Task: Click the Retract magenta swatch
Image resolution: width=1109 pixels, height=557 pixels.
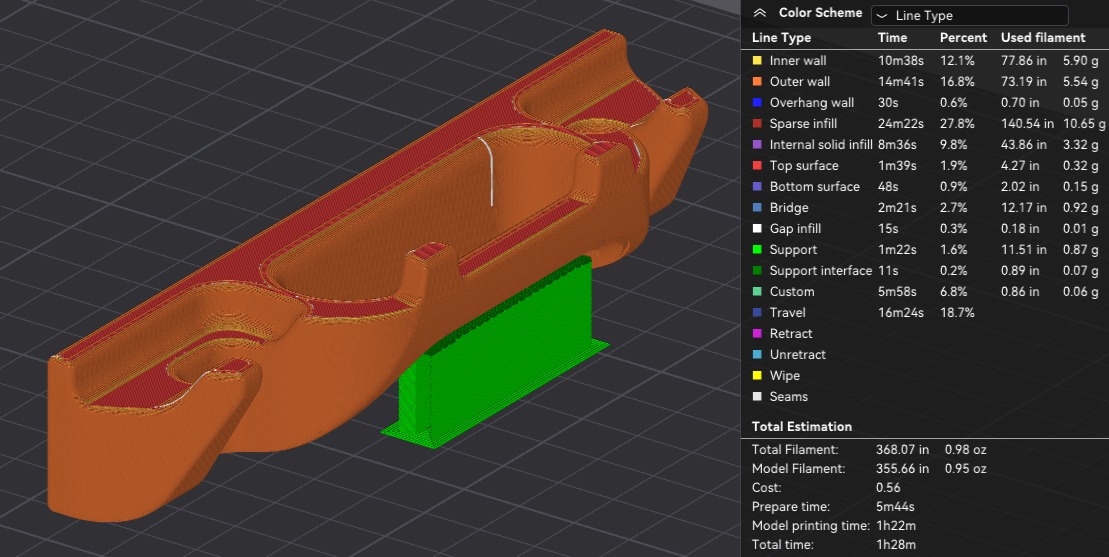Action: (757, 334)
